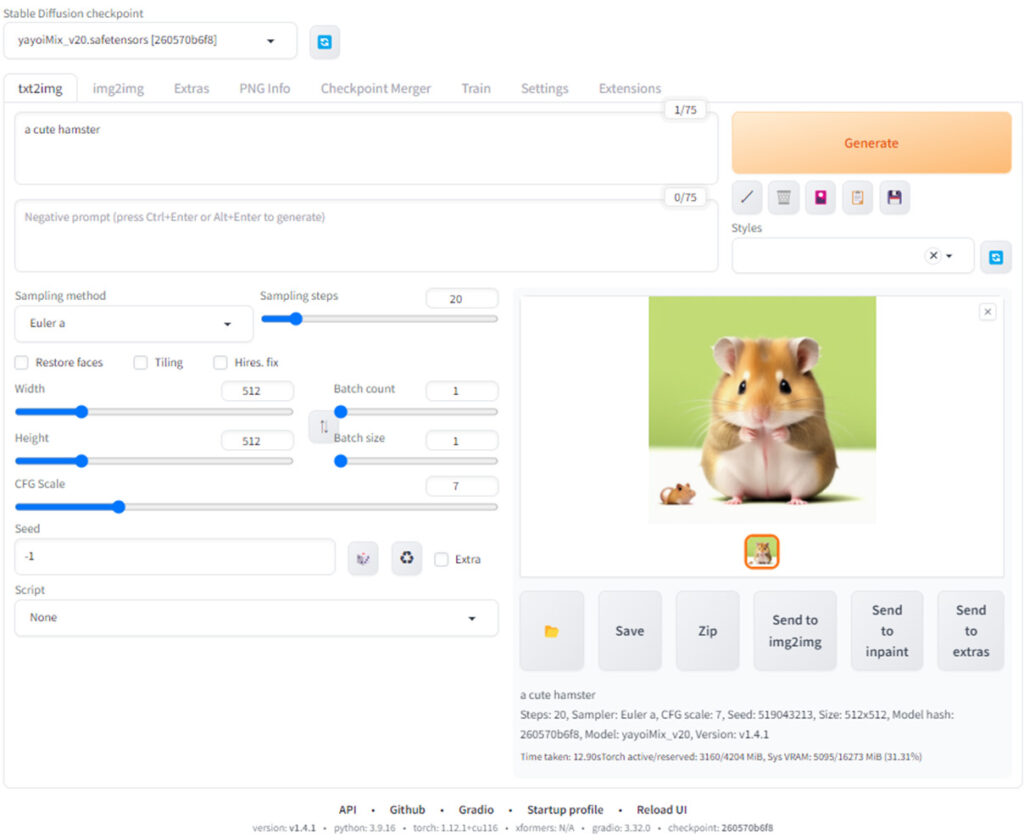1024x840 pixels.
Task: Click the trash icon to clear prompt
Action: [783, 198]
